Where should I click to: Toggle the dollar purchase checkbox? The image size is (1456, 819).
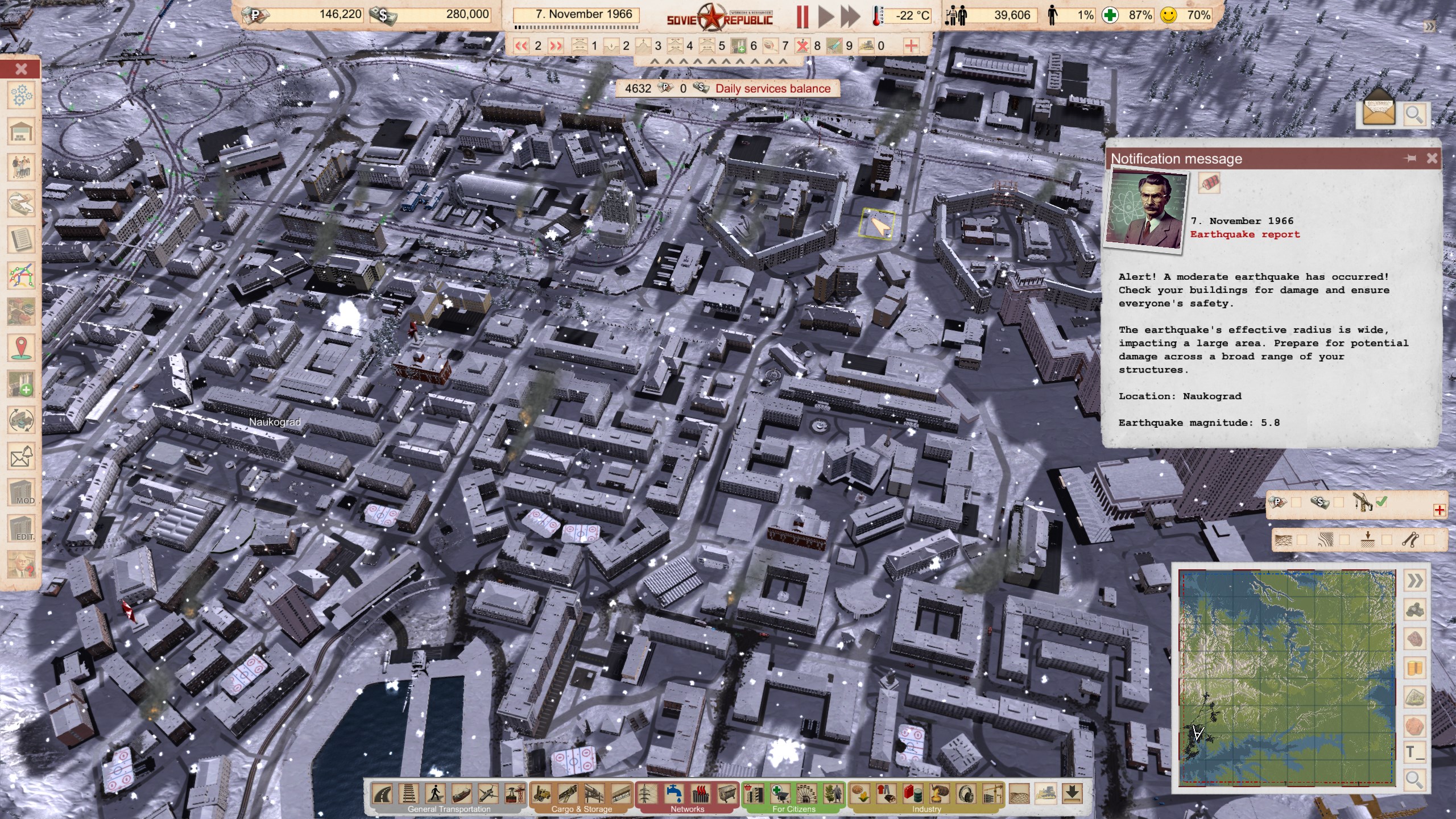1339,502
